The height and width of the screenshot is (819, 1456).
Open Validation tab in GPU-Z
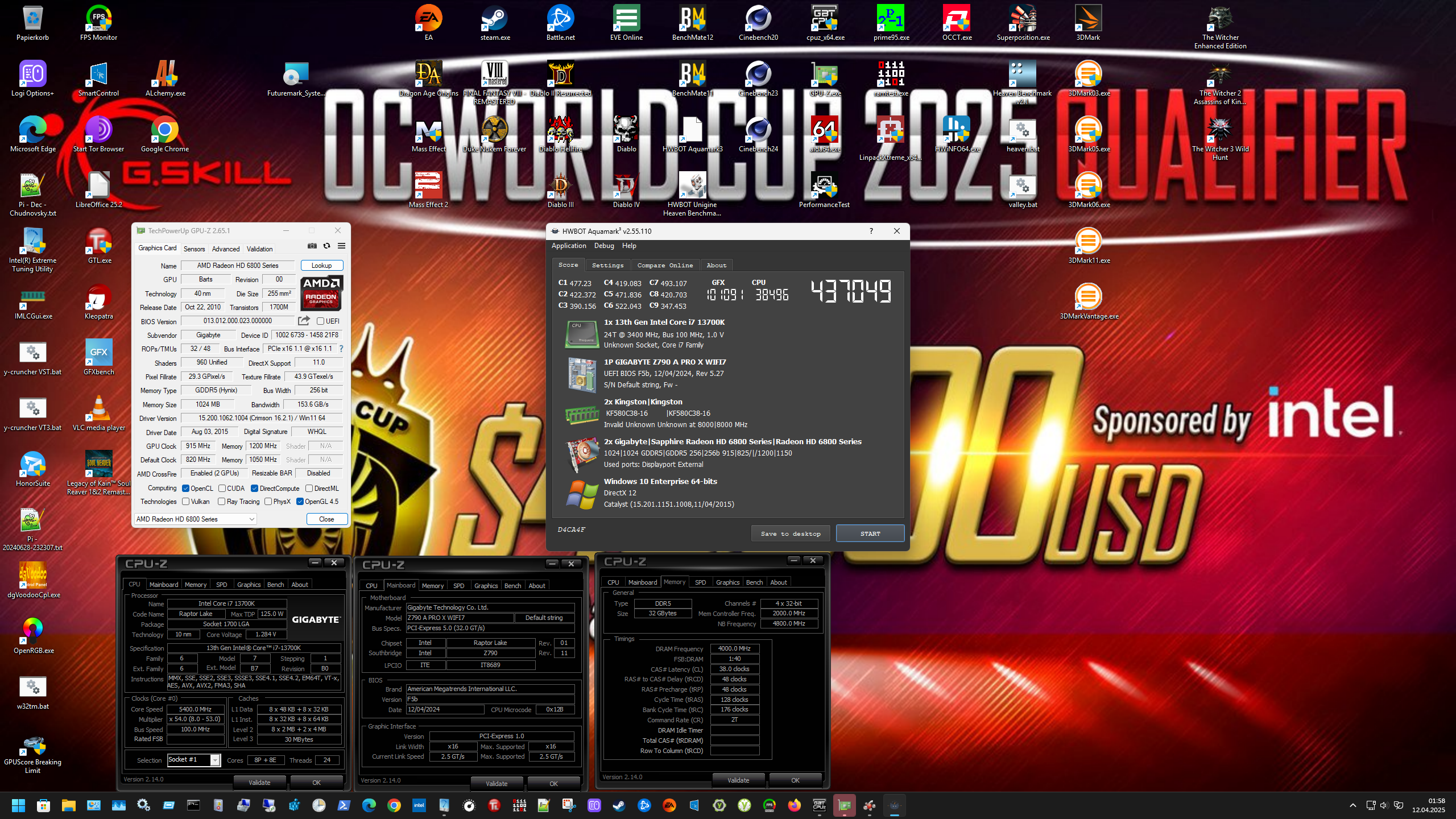coord(259,249)
